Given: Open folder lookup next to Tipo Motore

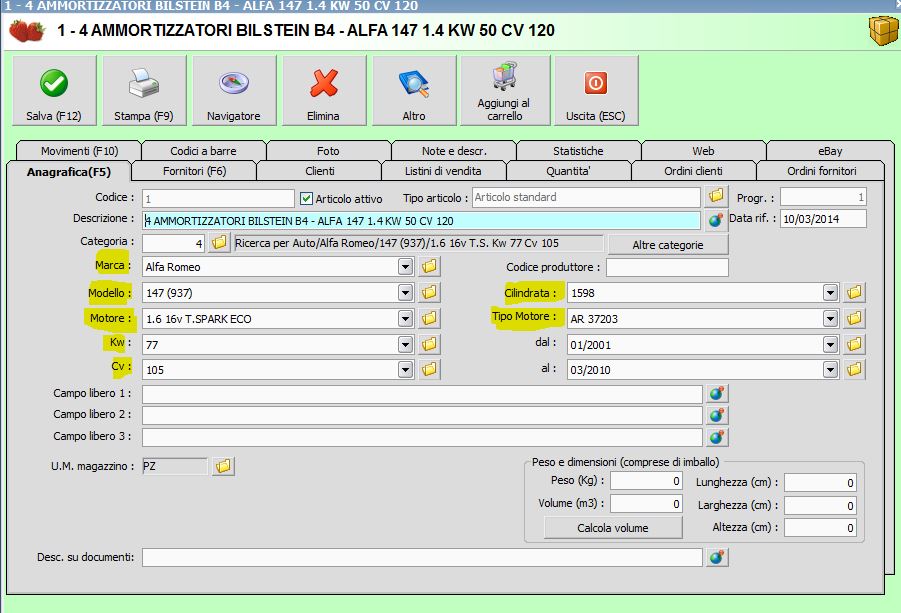Looking at the screenshot, I should coord(854,318).
